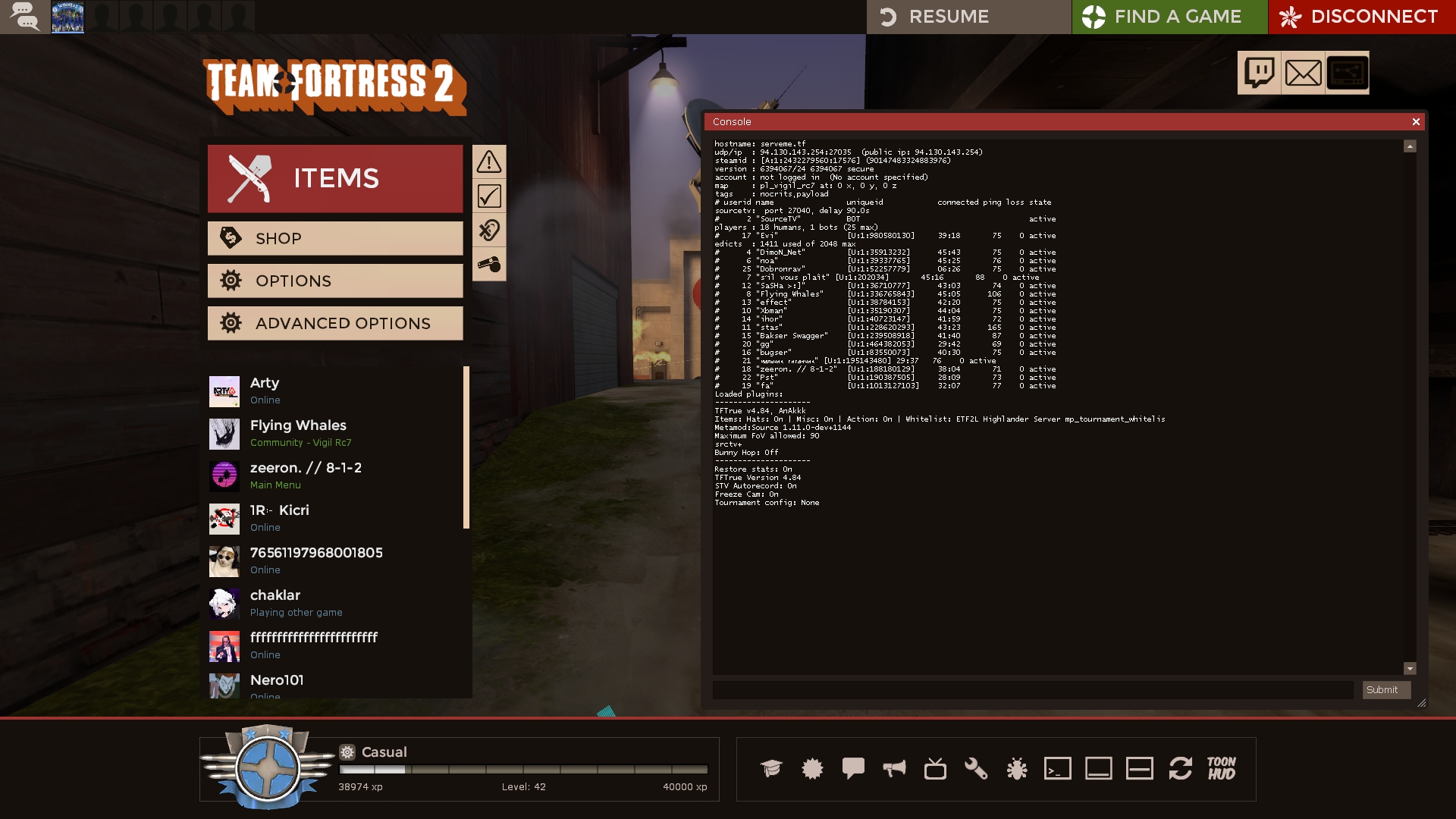Open the warning triangle alerts icon

tap(489, 162)
